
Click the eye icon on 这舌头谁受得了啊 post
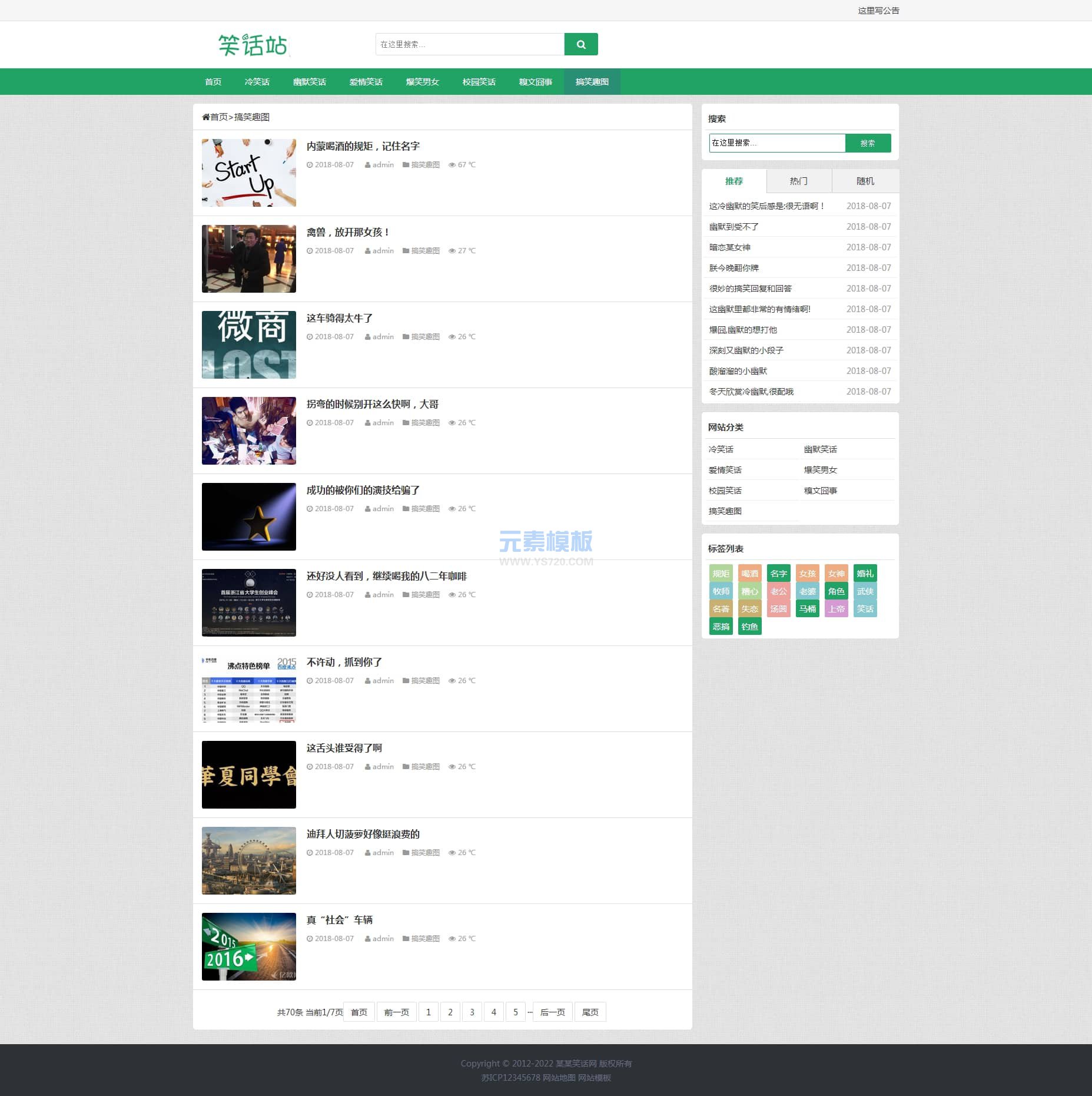pyautogui.click(x=452, y=767)
